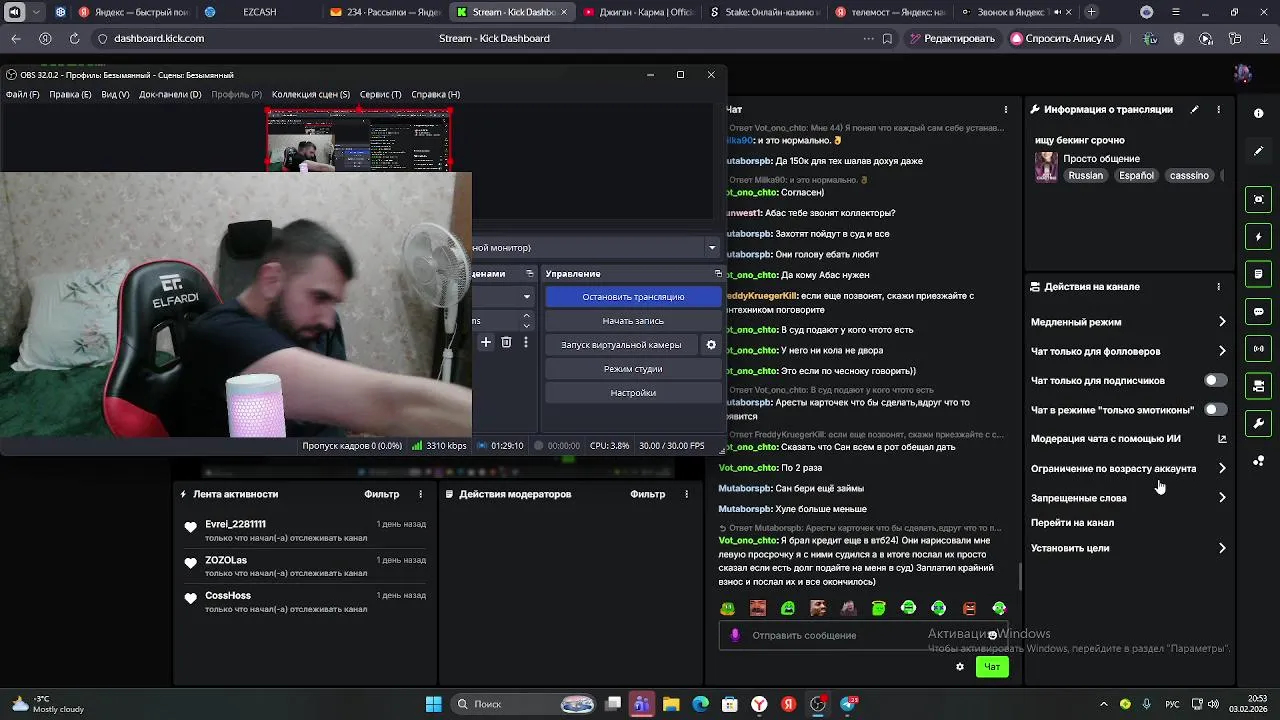Click the browser page reload button
This screenshot has height=720, width=1280.
point(74,38)
